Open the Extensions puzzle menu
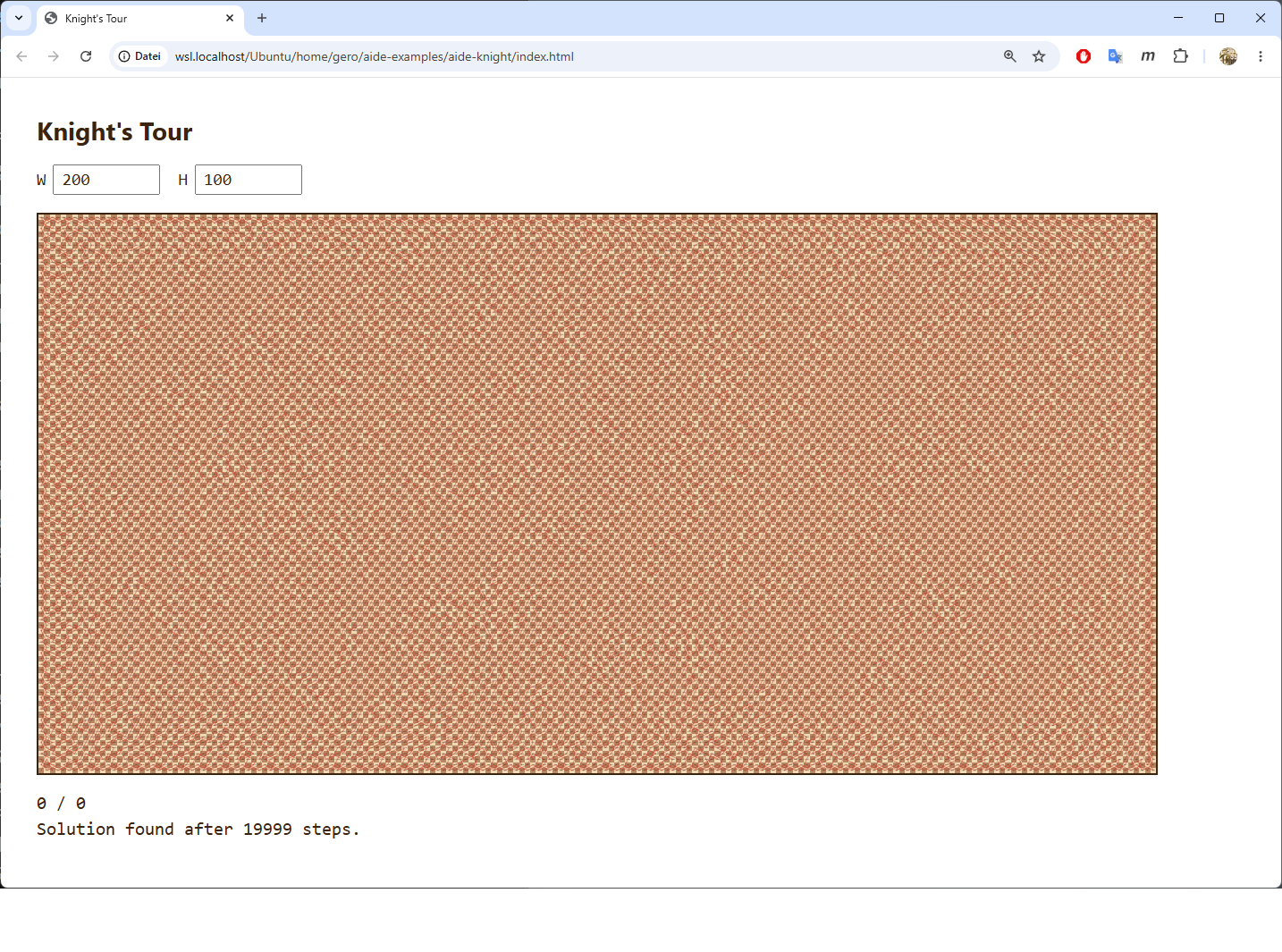This screenshot has height=952, width=1282. pos(1181,56)
